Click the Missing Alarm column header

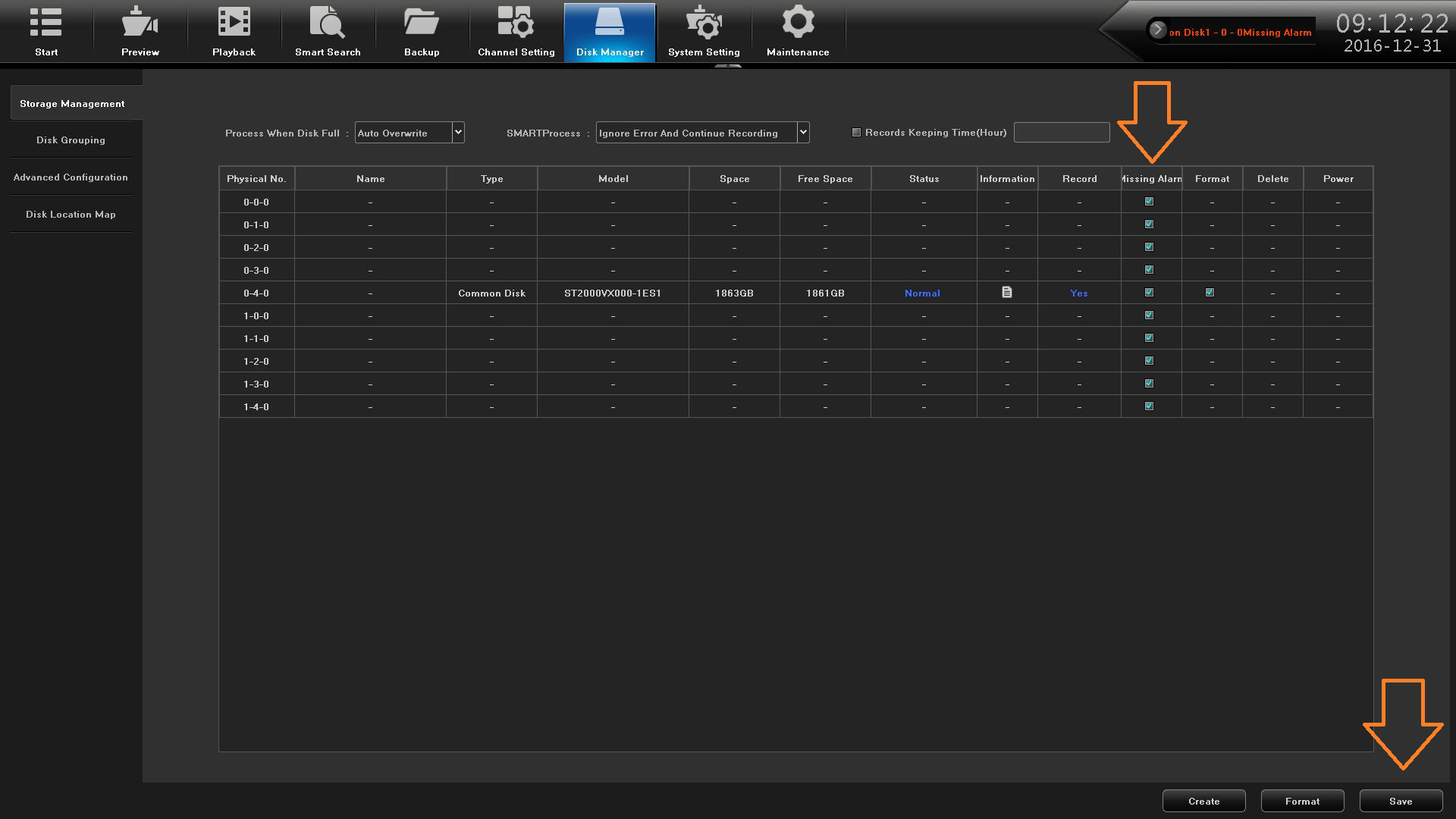point(1151,179)
